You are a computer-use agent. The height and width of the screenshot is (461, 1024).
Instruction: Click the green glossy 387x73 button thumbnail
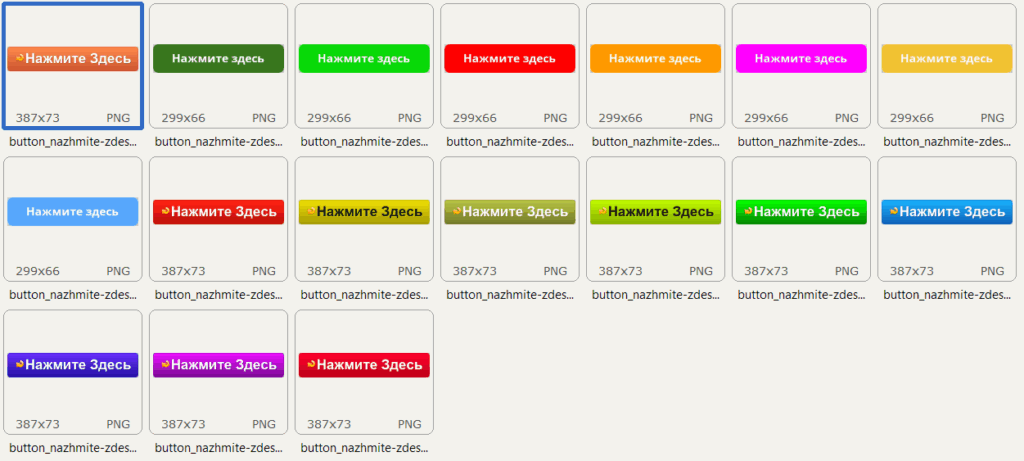click(801, 212)
